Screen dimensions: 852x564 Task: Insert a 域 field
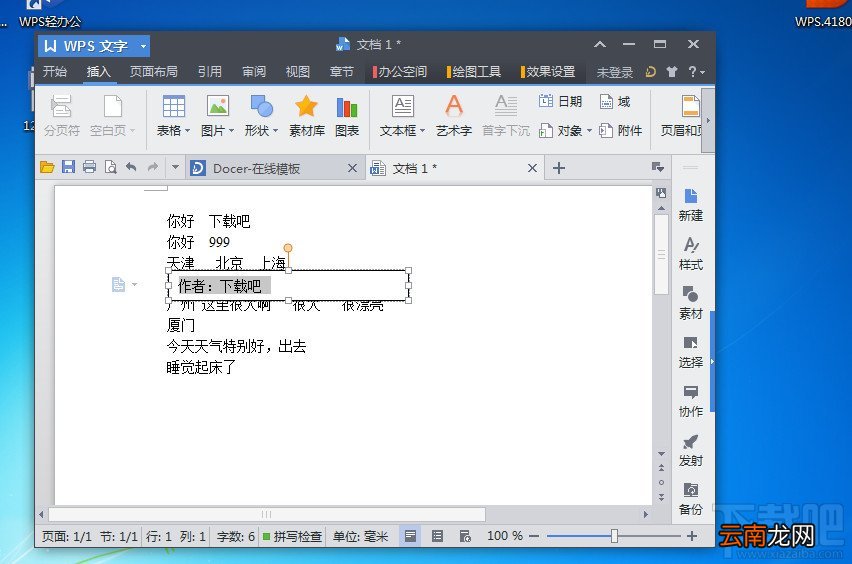tap(615, 101)
